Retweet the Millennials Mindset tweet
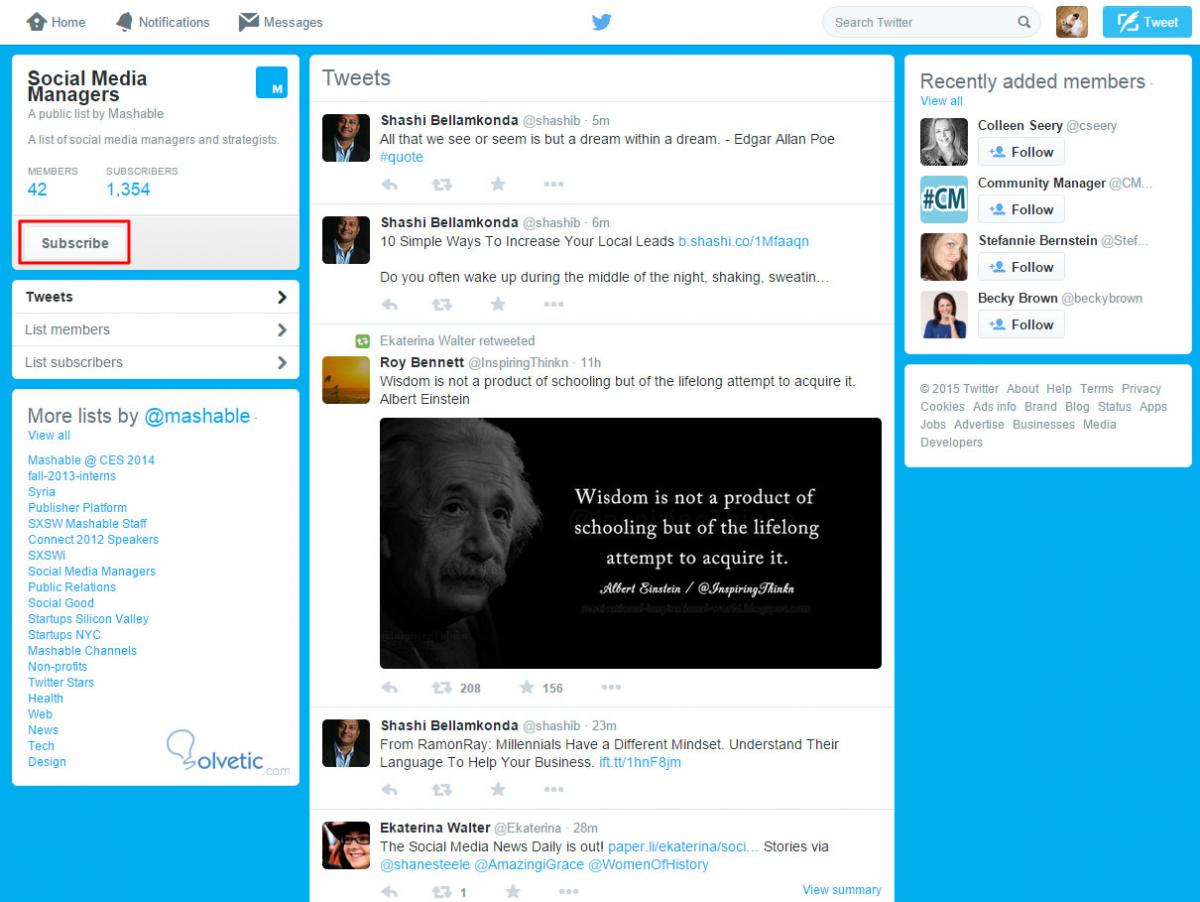This screenshot has width=1200, height=902. [x=441, y=790]
